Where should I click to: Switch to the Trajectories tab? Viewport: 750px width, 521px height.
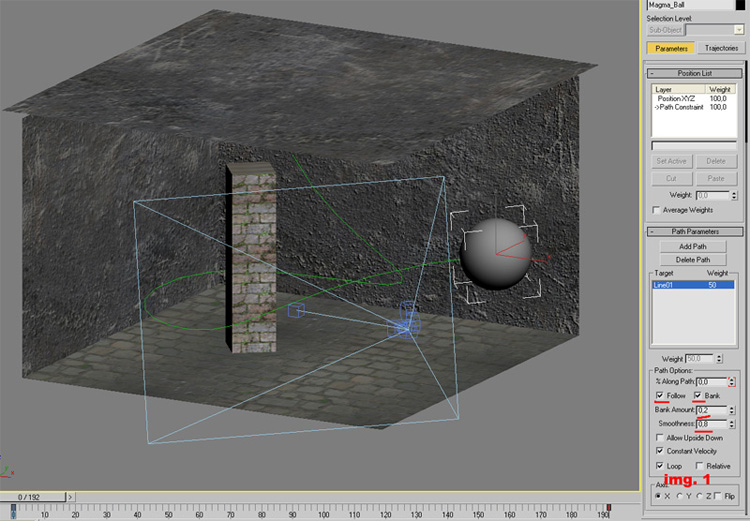coord(720,48)
